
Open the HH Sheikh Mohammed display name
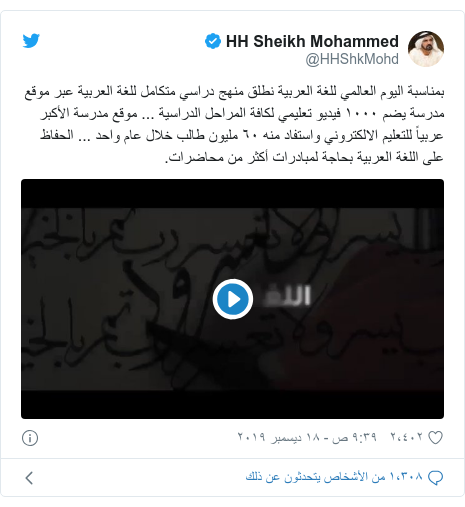[312, 41]
